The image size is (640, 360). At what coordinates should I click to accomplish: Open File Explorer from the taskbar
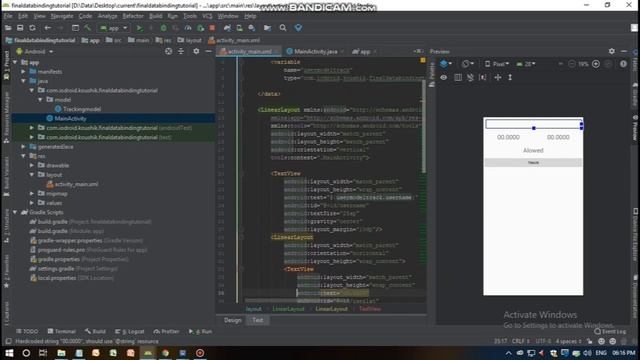(x=61, y=353)
